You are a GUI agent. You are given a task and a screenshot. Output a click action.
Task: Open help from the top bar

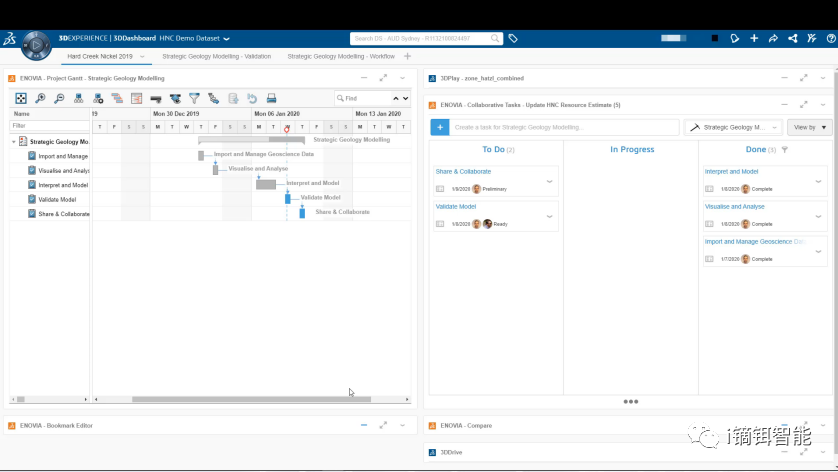(830, 38)
